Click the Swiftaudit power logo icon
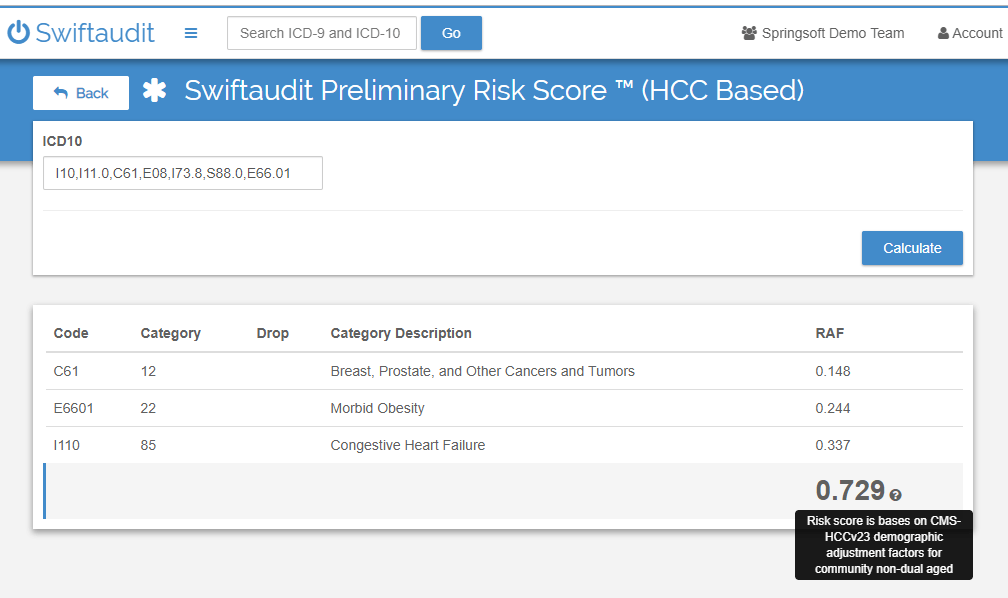The height and width of the screenshot is (598, 1008). (19, 33)
